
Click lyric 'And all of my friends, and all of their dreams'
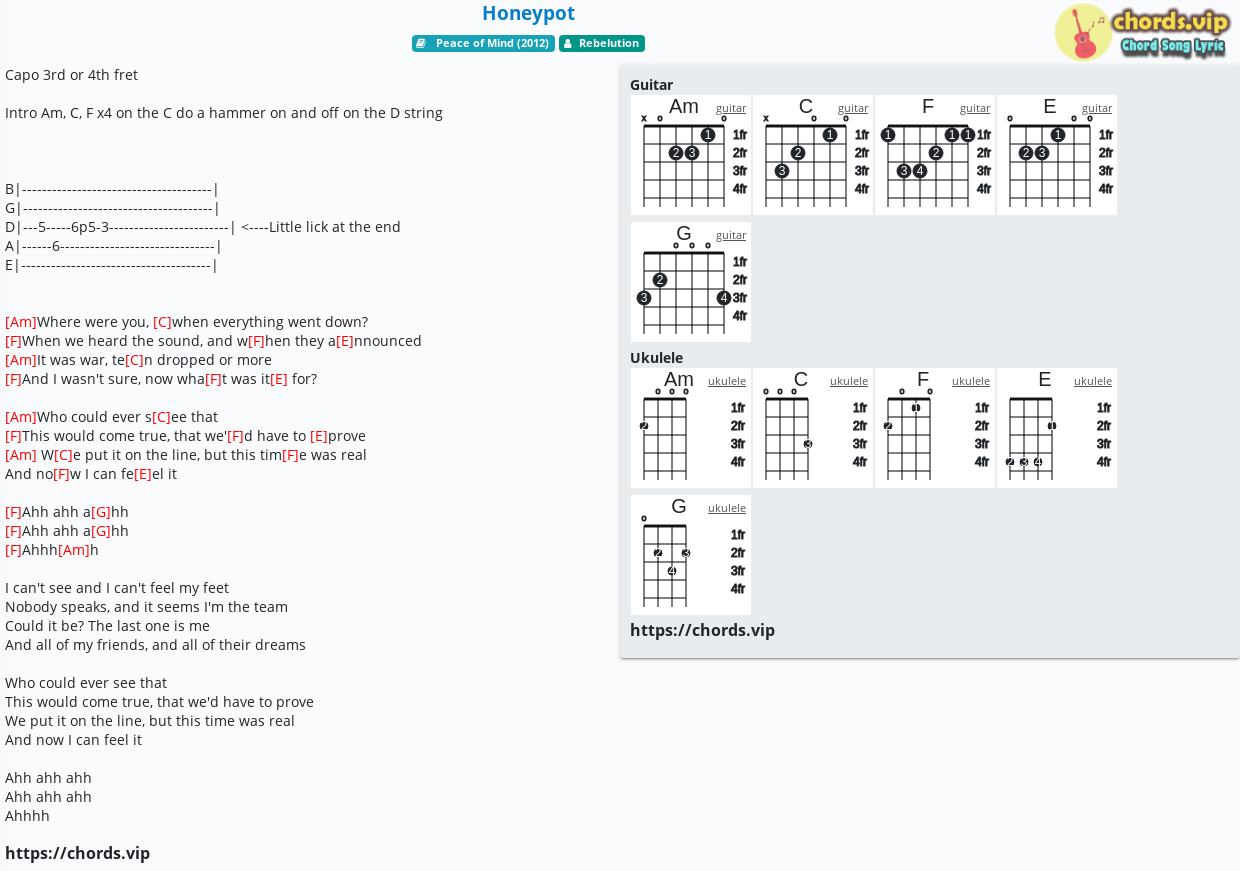tap(155, 645)
